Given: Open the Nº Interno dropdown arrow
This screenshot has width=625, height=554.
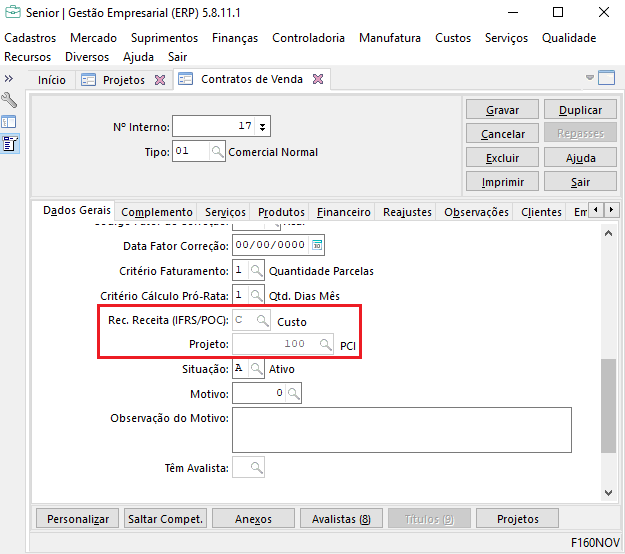Looking at the screenshot, I should click(x=262, y=126).
